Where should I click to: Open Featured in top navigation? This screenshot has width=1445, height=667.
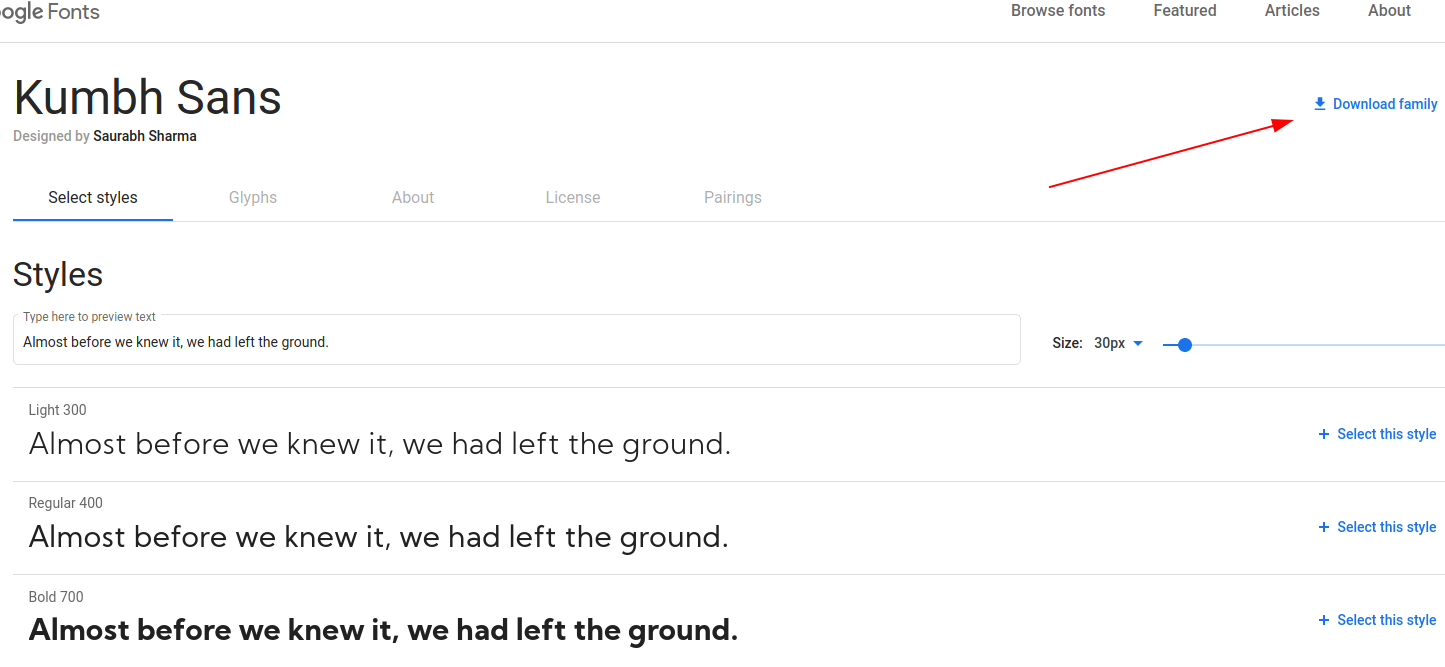click(x=1185, y=11)
